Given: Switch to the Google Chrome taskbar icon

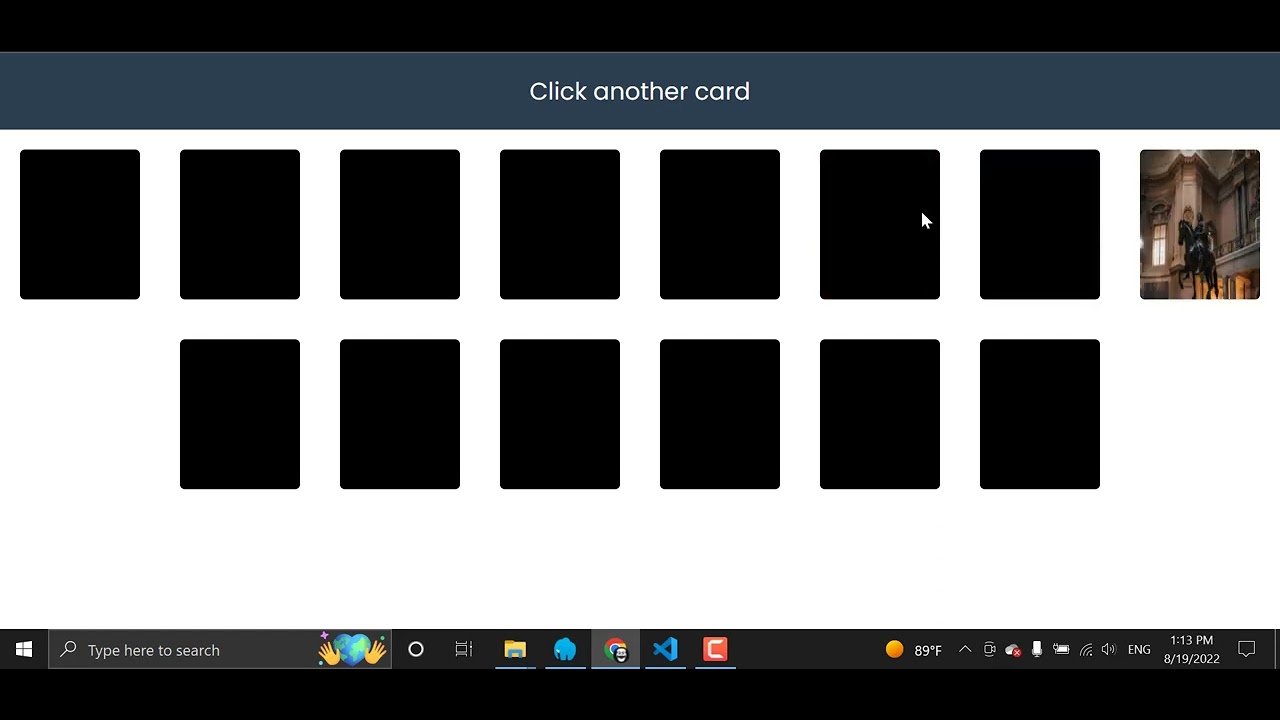Looking at the screenshot, I should (615, 650).
